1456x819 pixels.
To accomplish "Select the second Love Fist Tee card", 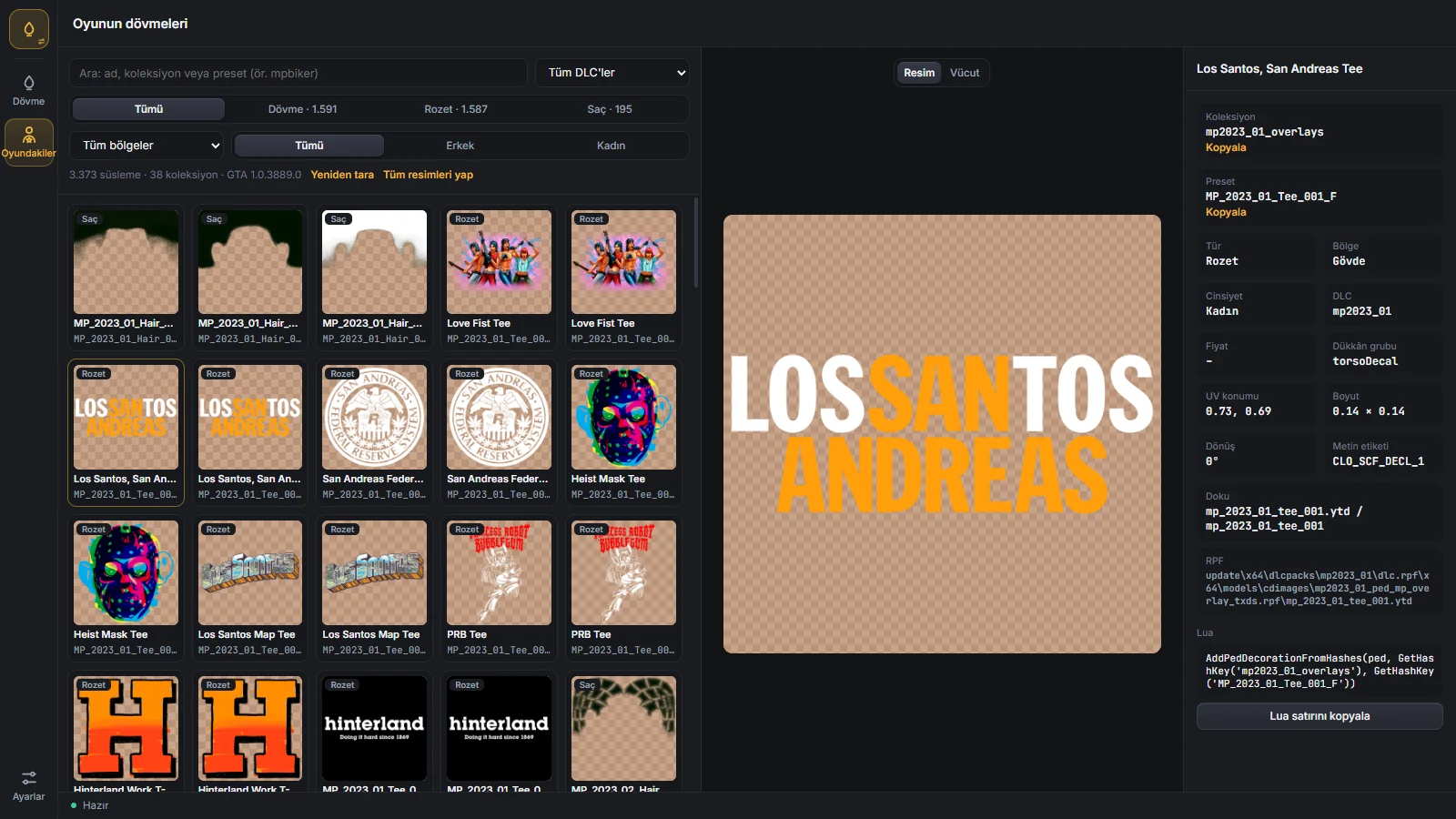I will pyautogui.click(x=623, y=278).
